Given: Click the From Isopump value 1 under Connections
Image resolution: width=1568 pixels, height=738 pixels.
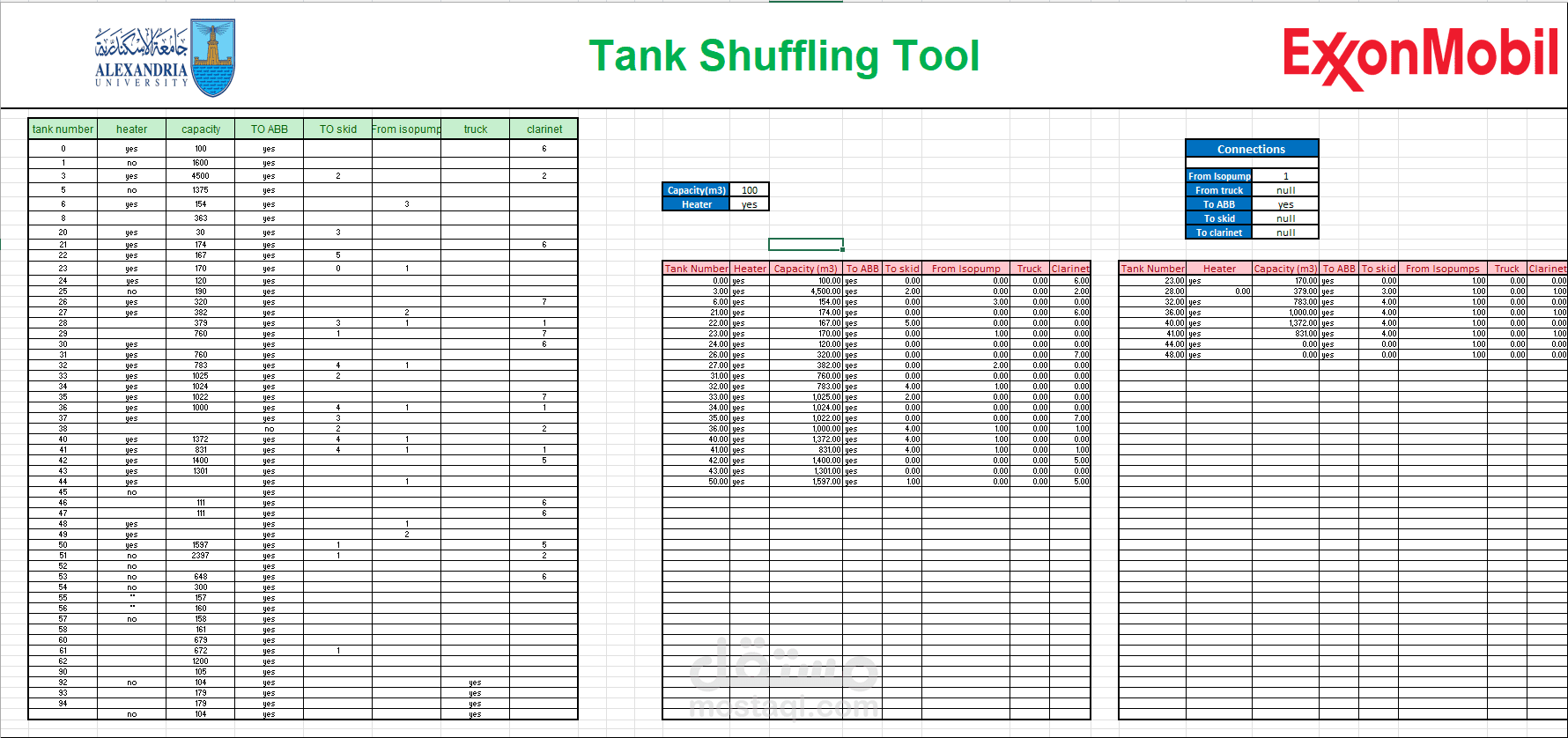Looking at the screenshot, I should (1285, 176).
